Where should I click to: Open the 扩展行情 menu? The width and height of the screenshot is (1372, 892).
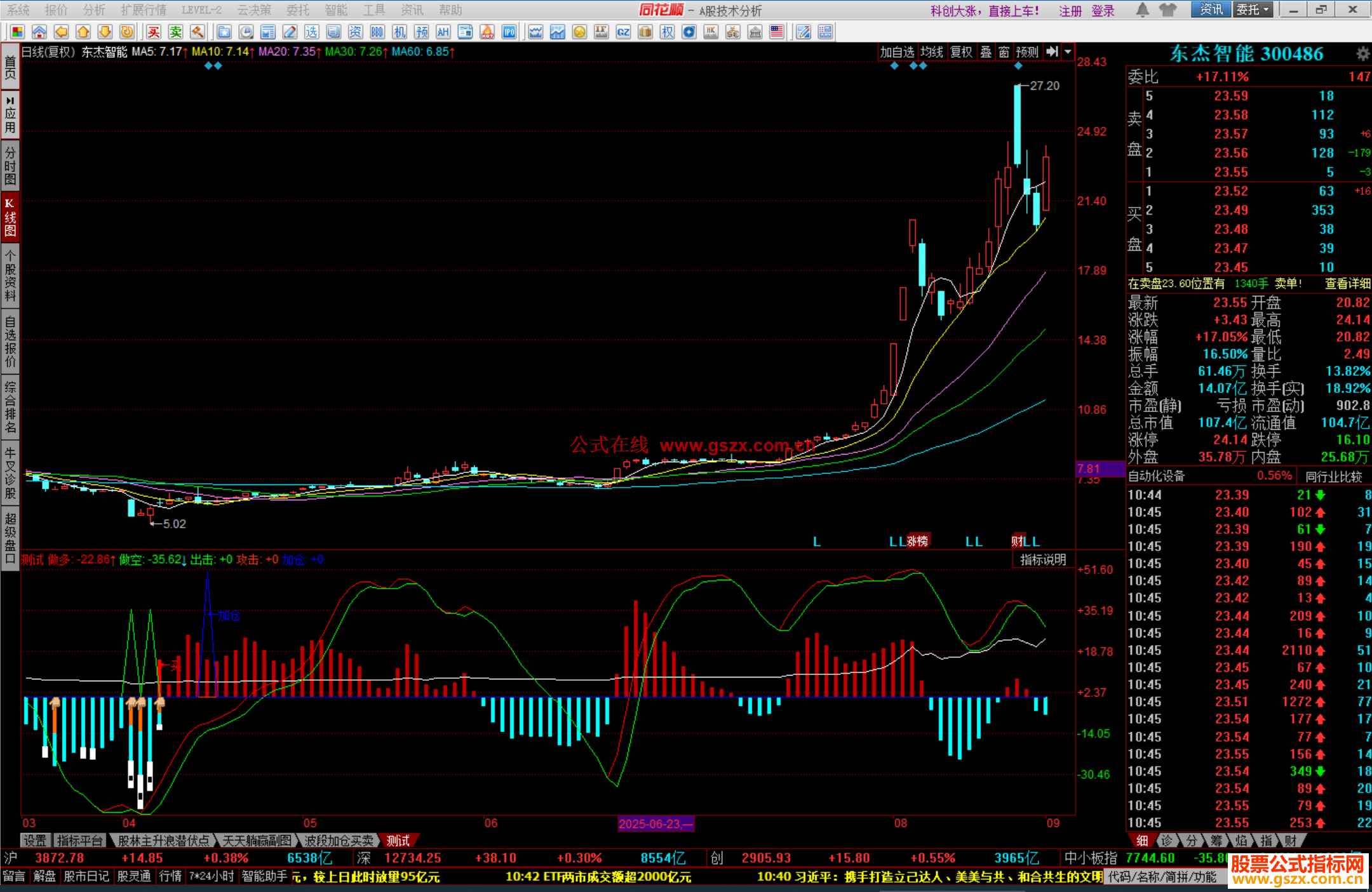tap(144, 10)
